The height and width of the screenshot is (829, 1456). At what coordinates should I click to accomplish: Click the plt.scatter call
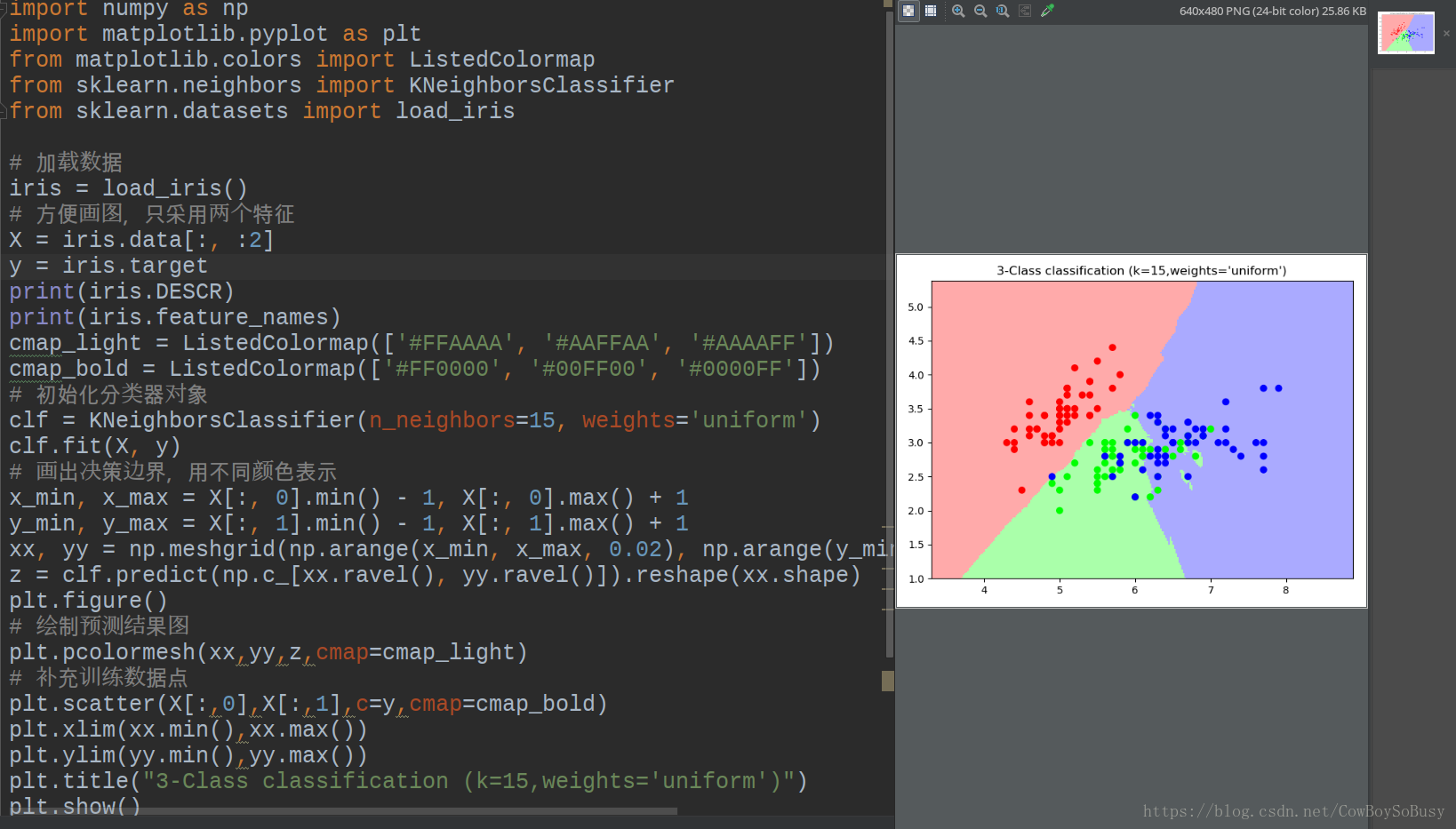tap(308, 704)
